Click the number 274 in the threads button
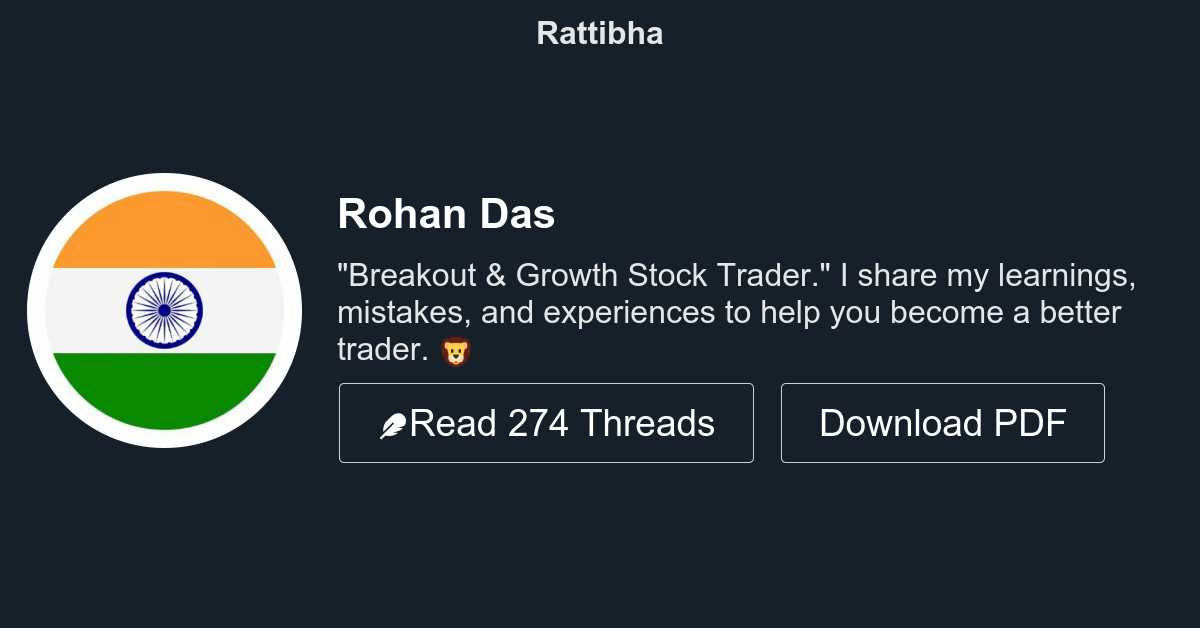This screenshot has height=628, width=1200. pyautogui.click(x=538, y=424)
